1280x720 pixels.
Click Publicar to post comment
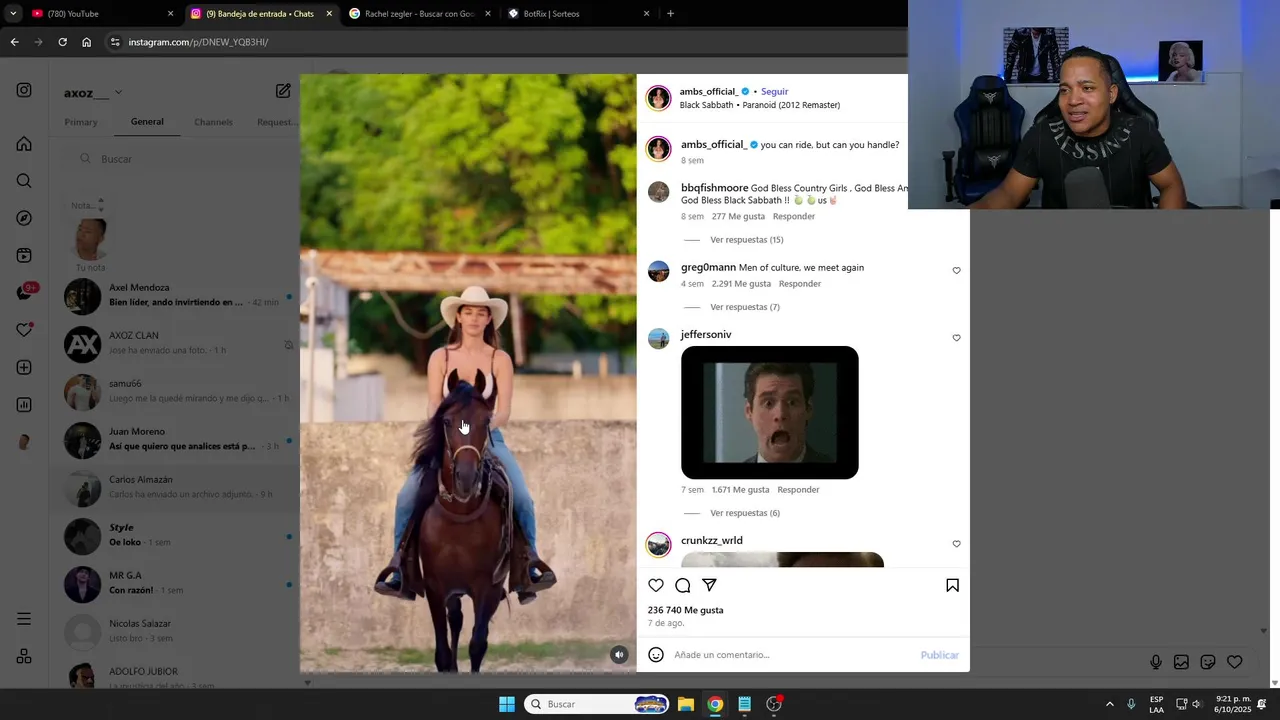[x=939, y=655]
